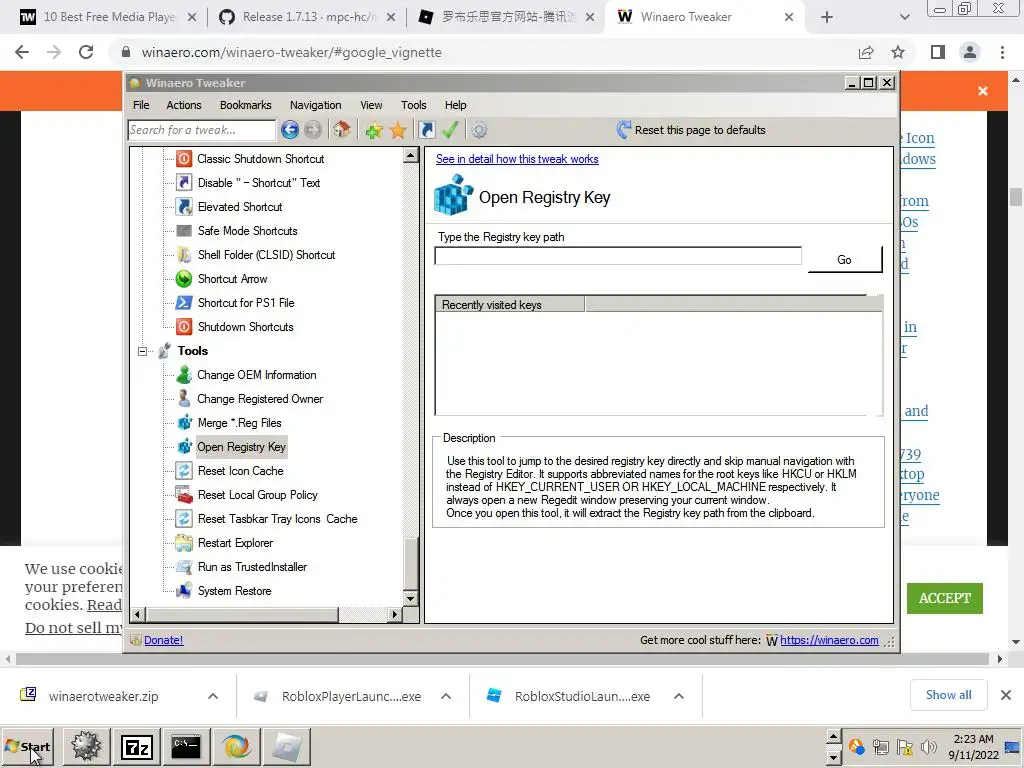Open See in detail how this tweak works
The width and height of the screenshot is (1024, 768).
click(x=517, y=159)
